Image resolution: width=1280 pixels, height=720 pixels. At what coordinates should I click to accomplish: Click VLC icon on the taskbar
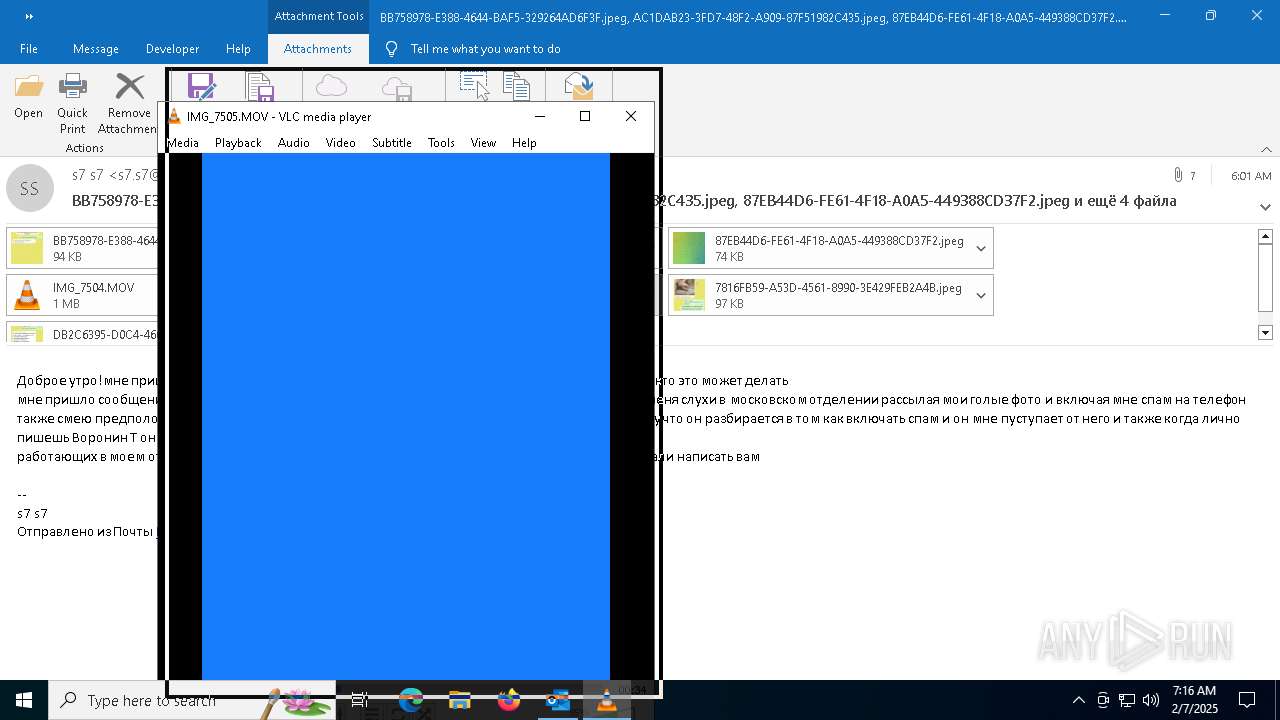tap(607, 700)
